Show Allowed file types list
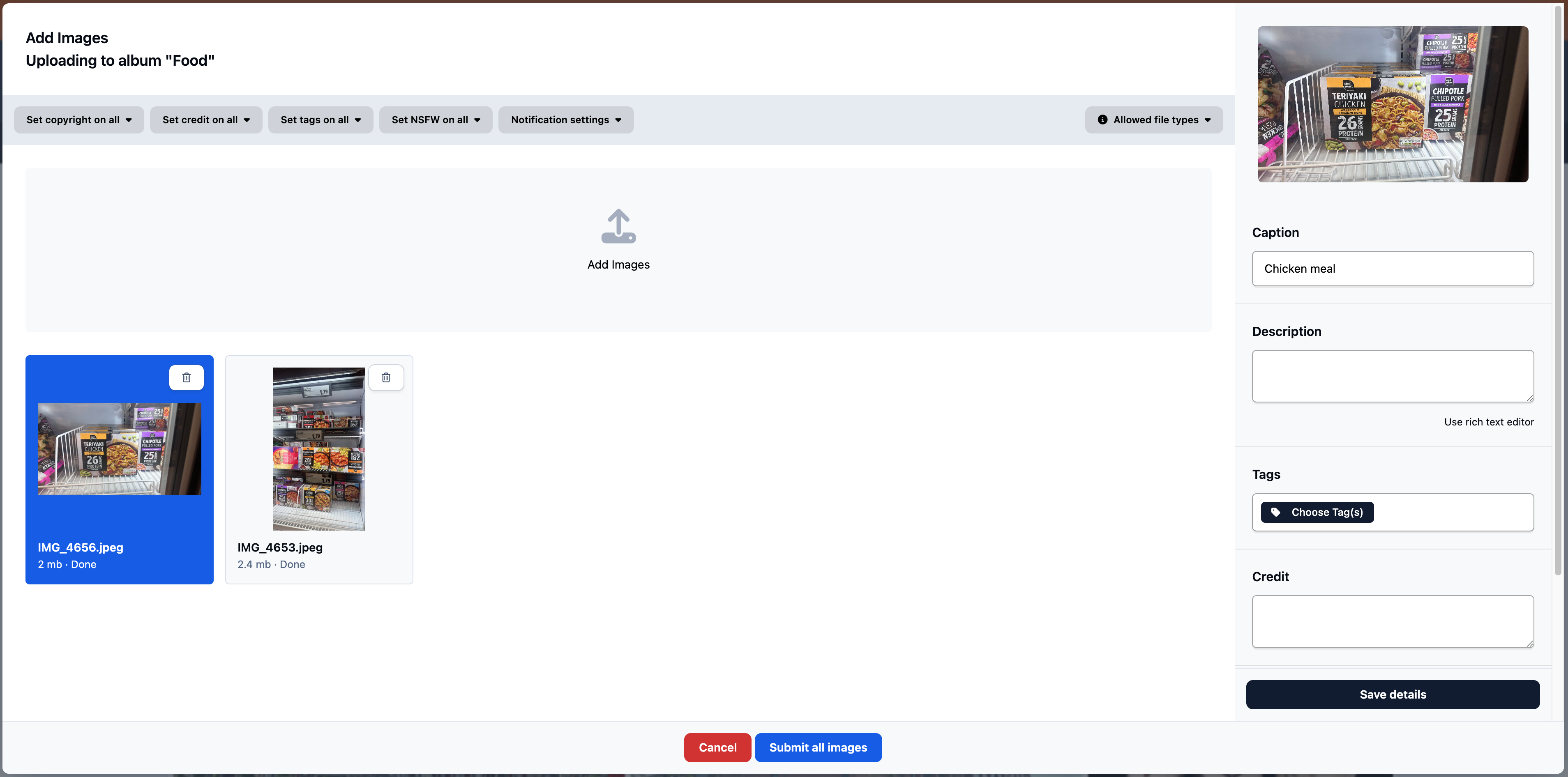Screen dimensions: 1568x777 pos(1153,120)
